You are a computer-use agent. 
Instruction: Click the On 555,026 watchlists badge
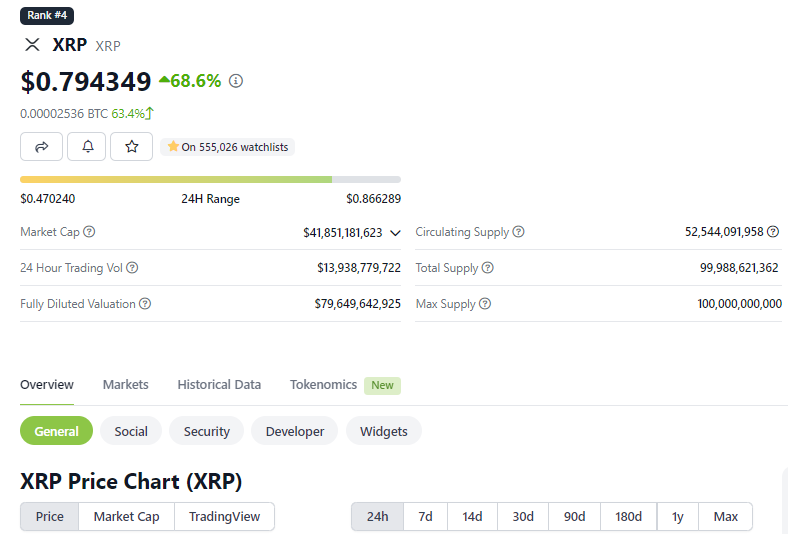[x=228, y=147]
